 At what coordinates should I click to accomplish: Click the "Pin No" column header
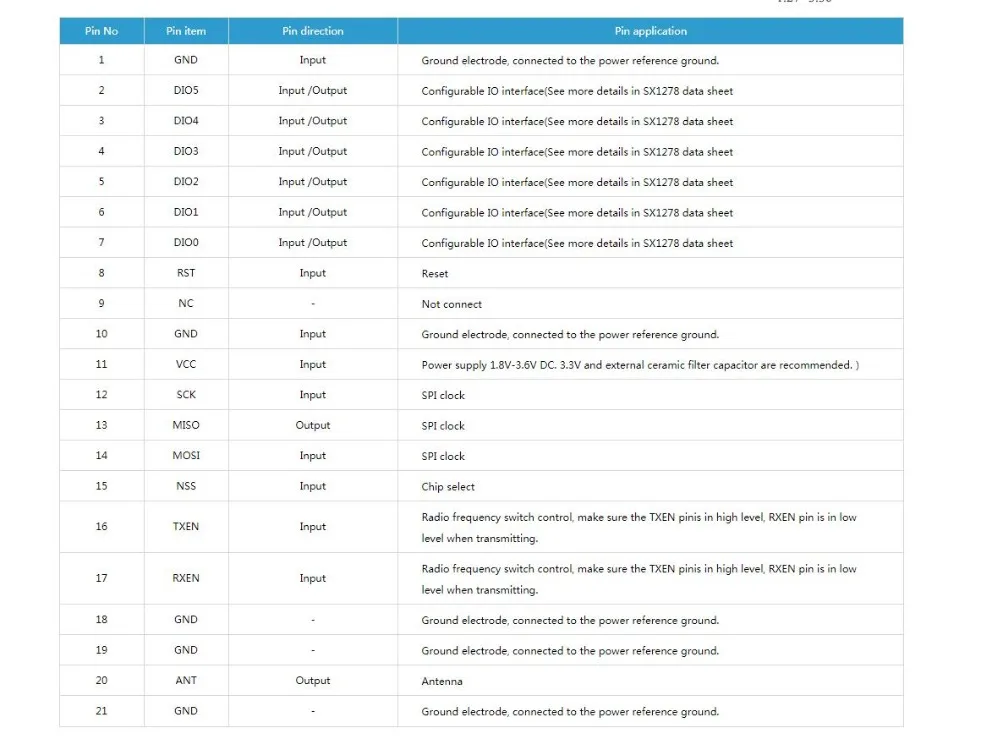tap(101, 31)
